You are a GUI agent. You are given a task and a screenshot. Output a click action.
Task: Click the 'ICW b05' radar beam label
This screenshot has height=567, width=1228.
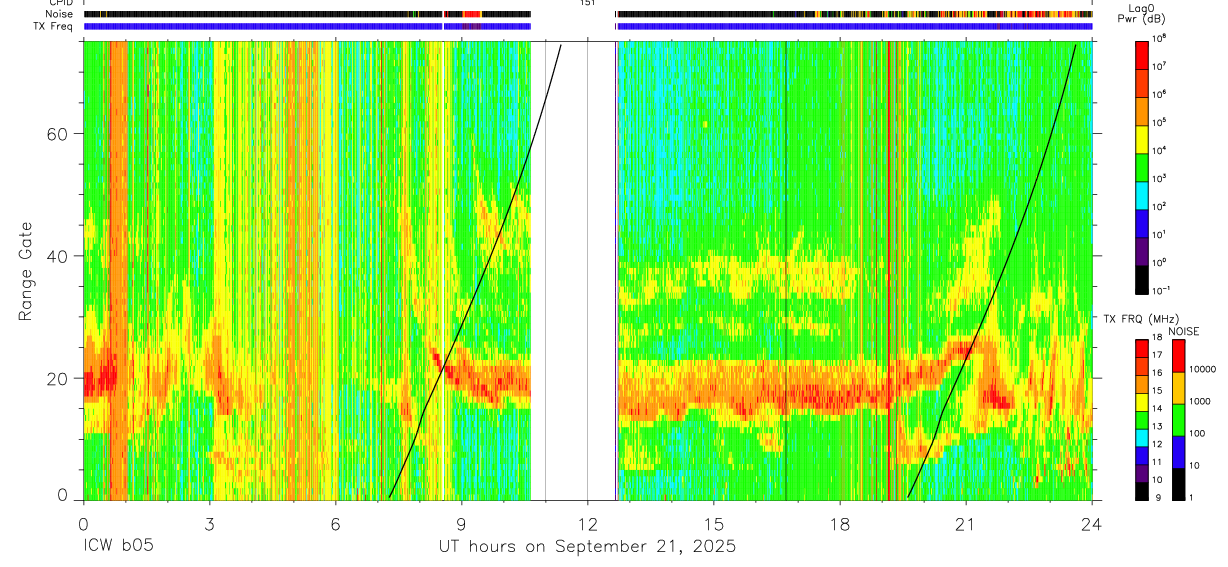(119, 547)
